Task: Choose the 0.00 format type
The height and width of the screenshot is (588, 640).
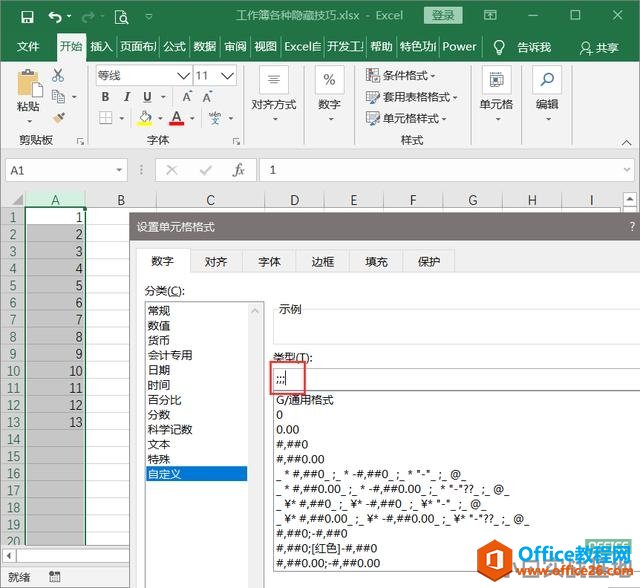Action: (288, 430)
